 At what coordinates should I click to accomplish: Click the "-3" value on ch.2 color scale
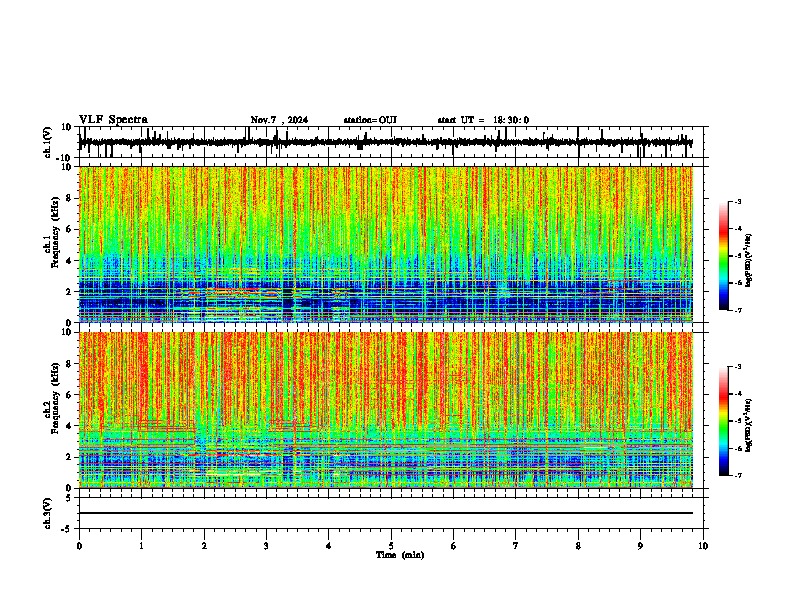[x=738, y=367]
